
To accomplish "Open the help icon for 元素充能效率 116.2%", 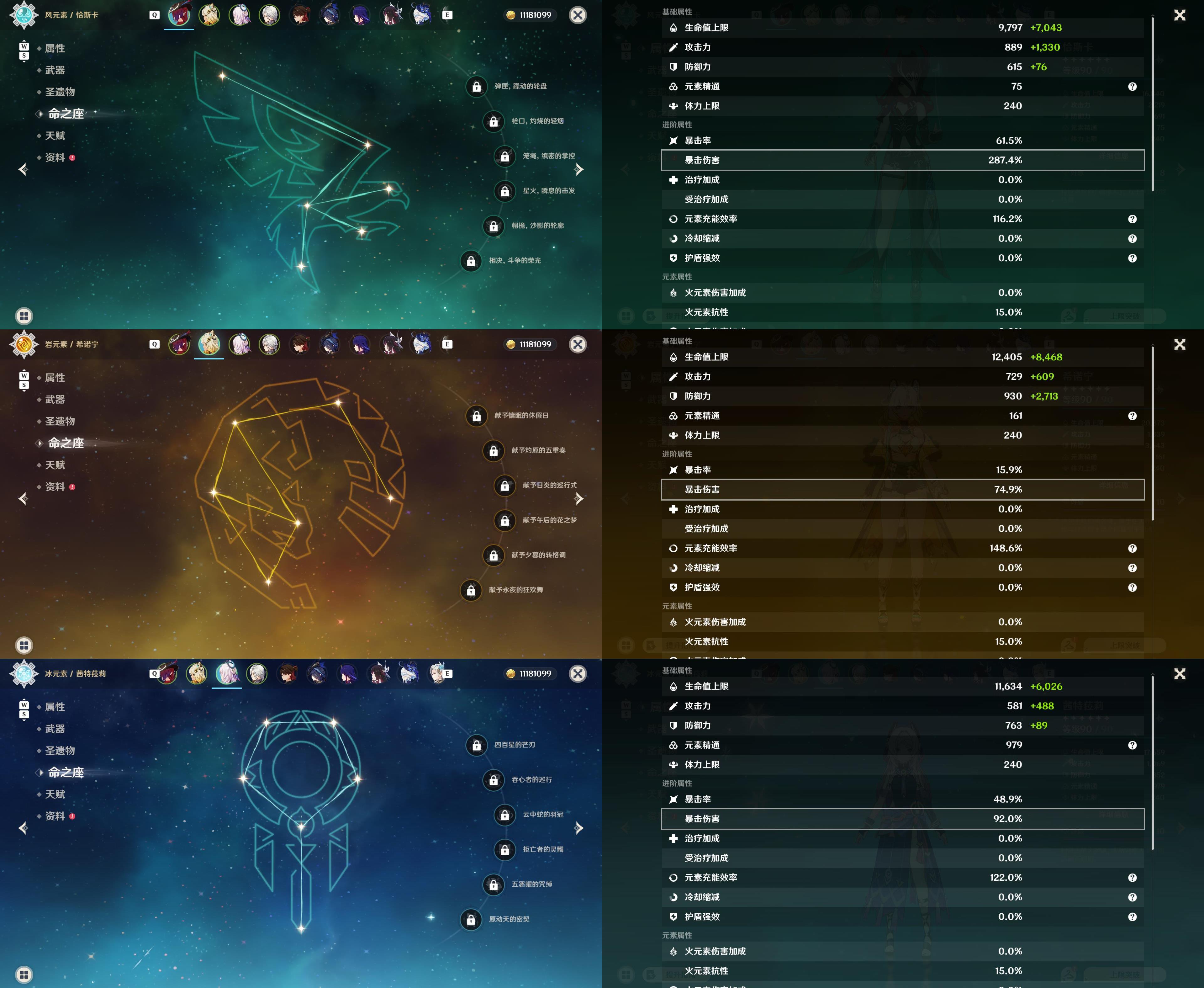I will 1132,219.
